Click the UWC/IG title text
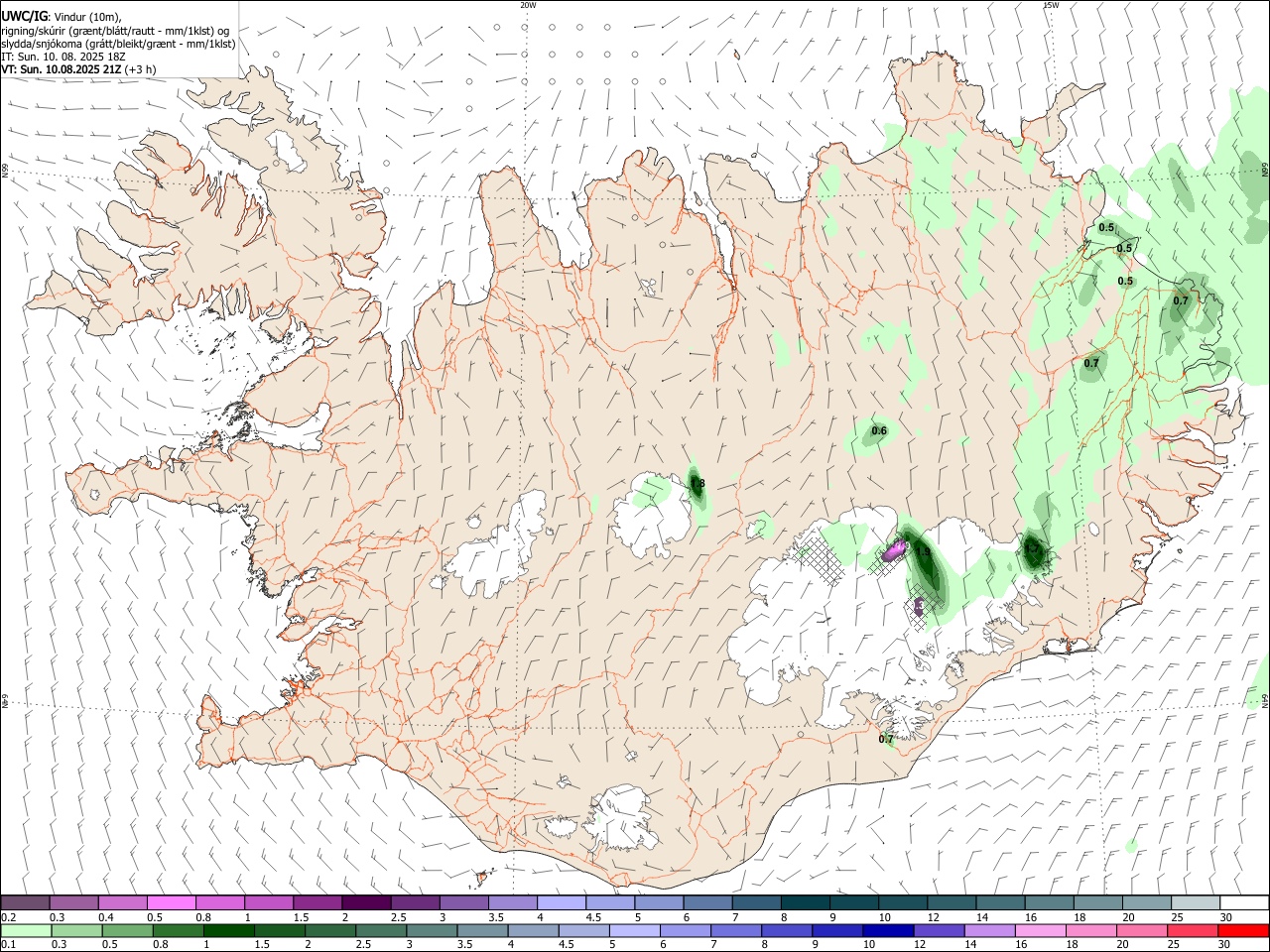Screen dimensions: 1270x952 pos(24,16)
